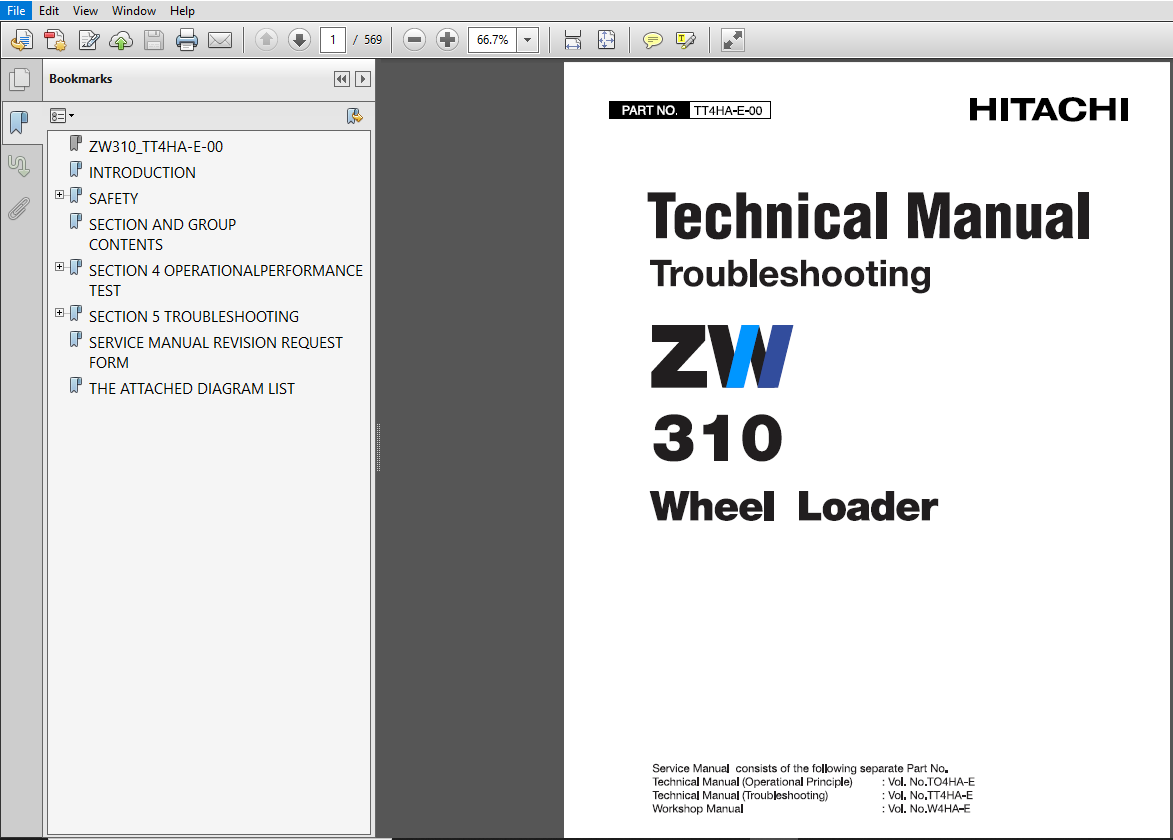The height and width of the screenshot is (840, 1173).
Task: Click the Email envelope icon
Action: pos(220,40)
